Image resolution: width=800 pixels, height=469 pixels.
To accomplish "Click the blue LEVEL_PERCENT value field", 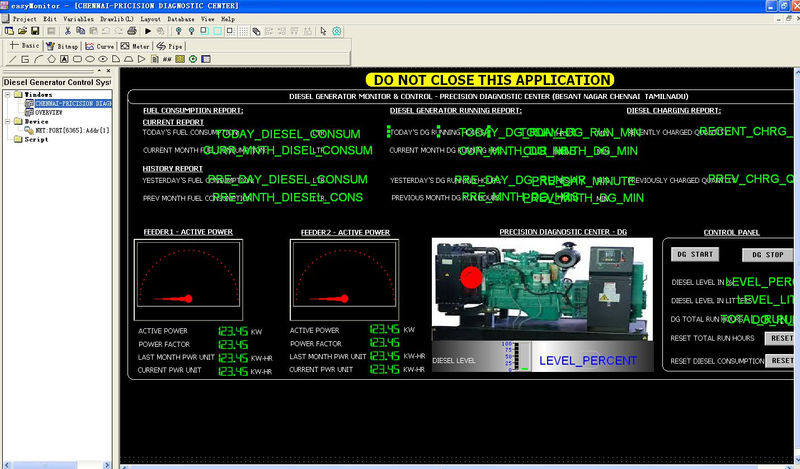I will click(x=588, y=360).
